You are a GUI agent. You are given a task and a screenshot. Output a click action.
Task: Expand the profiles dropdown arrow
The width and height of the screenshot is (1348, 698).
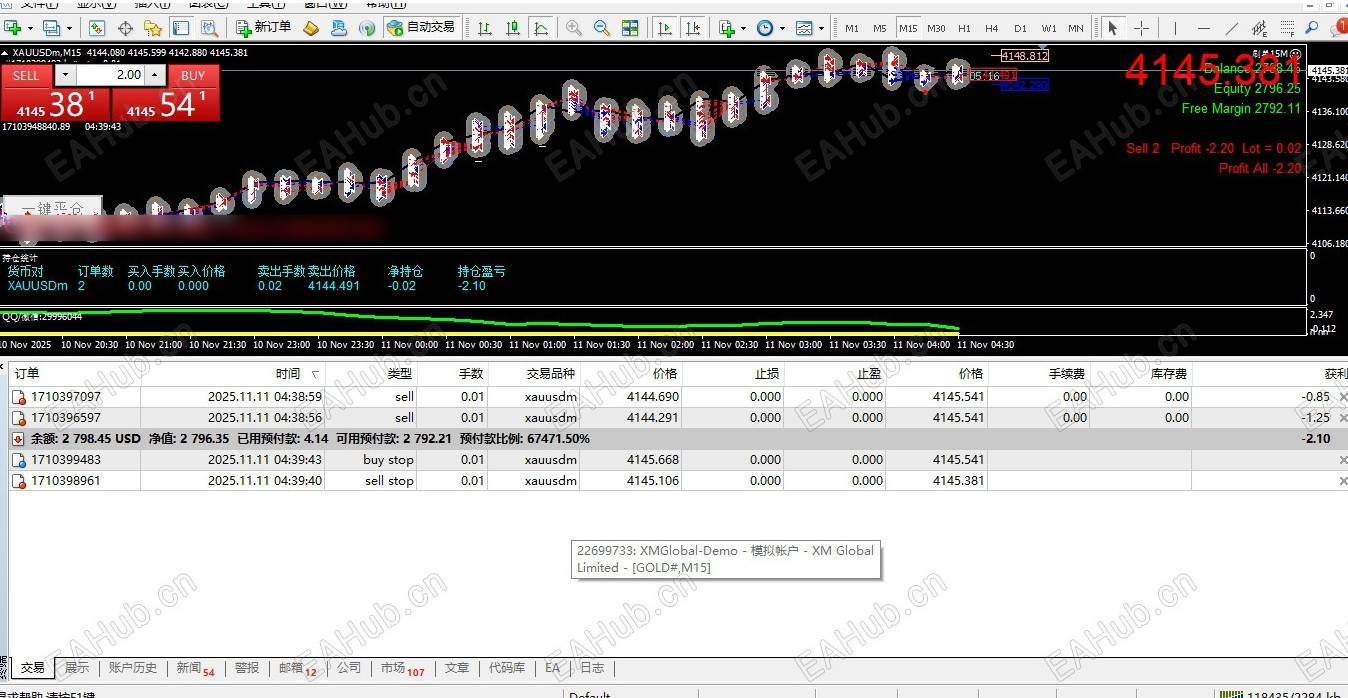[x=70, y=28]
